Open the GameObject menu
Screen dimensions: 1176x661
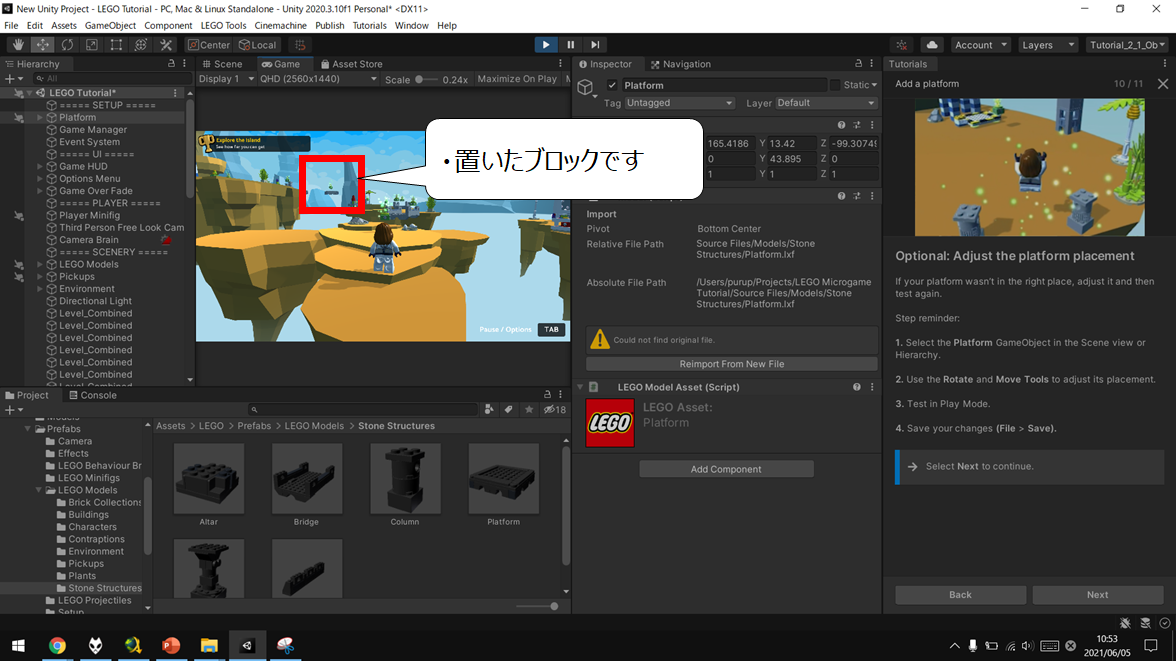tap(110, 26)
